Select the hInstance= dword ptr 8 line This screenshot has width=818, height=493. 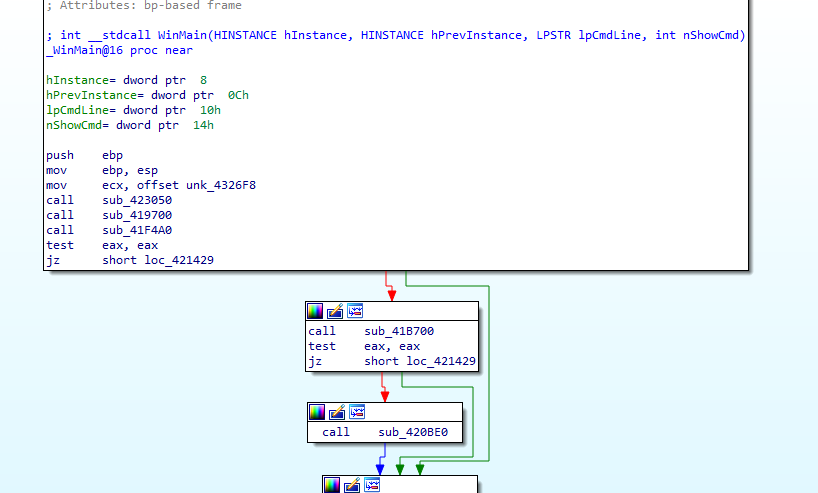tap(126, 80)
